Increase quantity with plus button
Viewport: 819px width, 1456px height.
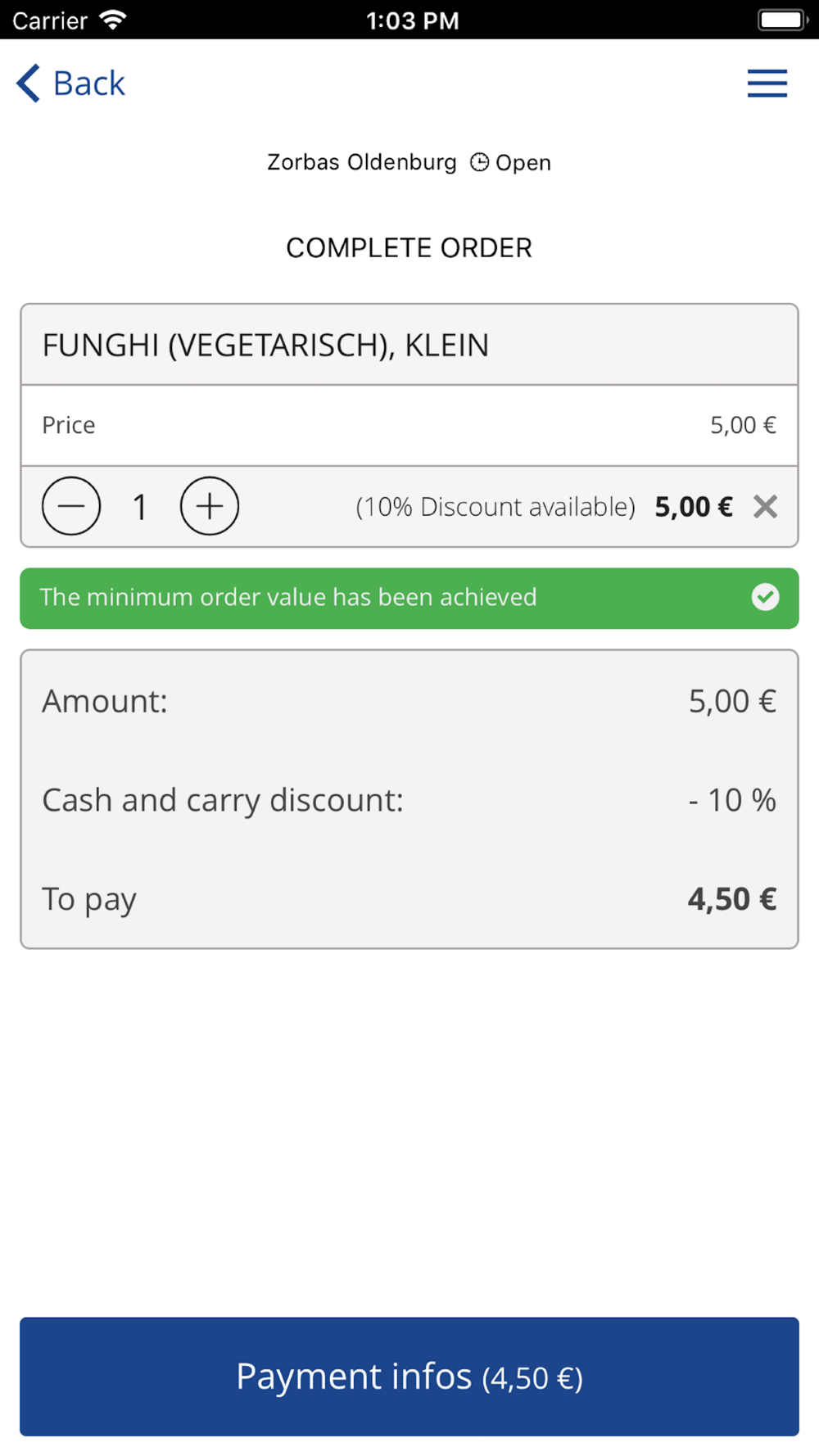(210, 506)
